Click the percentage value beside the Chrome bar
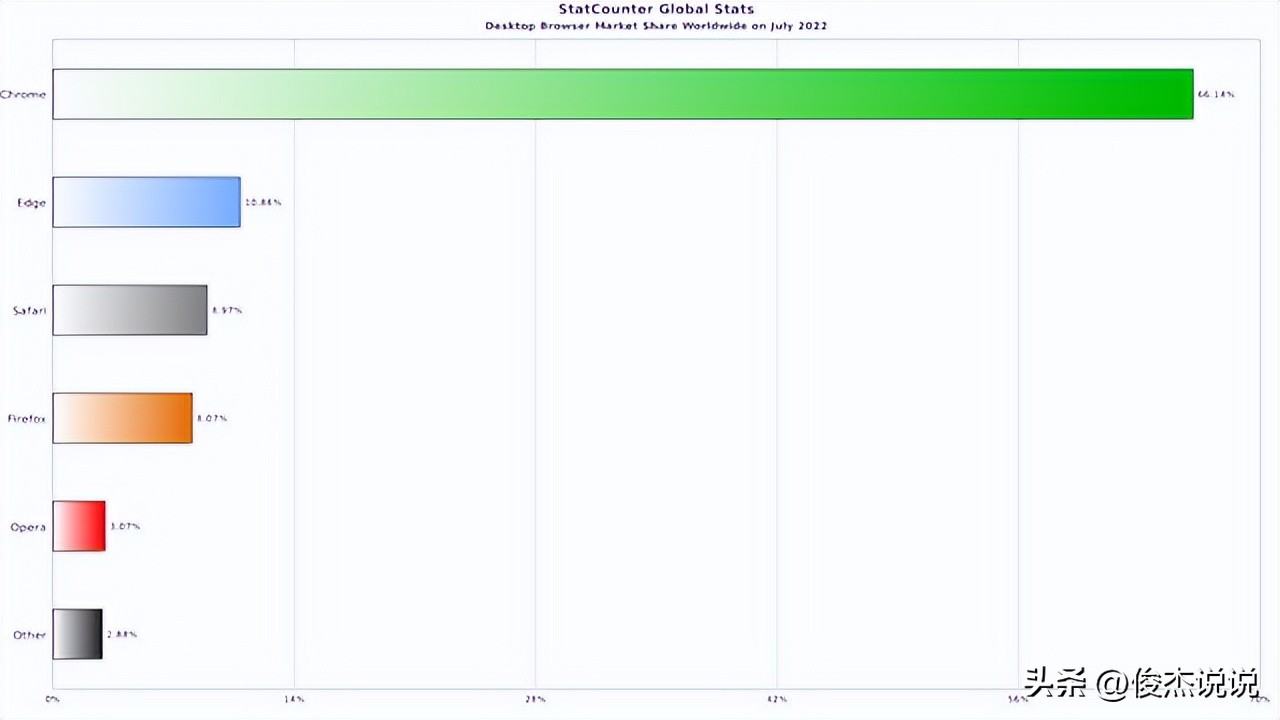 [x=1216, y=95]
